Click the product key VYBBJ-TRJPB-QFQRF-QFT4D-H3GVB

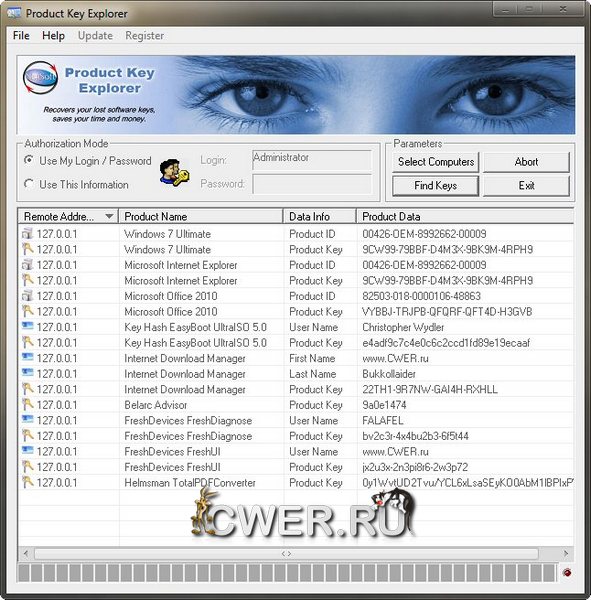(447, 311)
